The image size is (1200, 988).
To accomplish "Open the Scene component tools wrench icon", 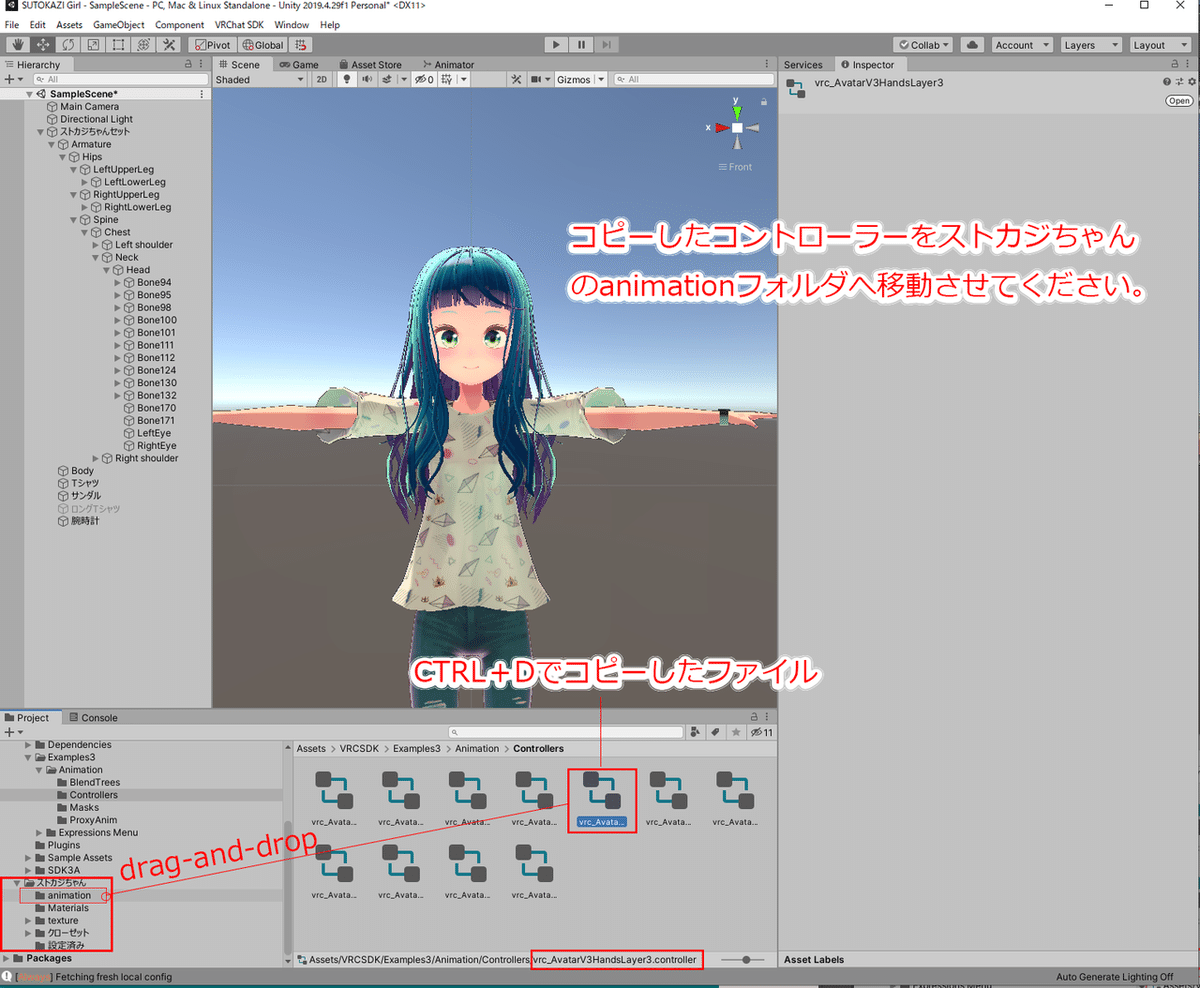I will 516,79.
